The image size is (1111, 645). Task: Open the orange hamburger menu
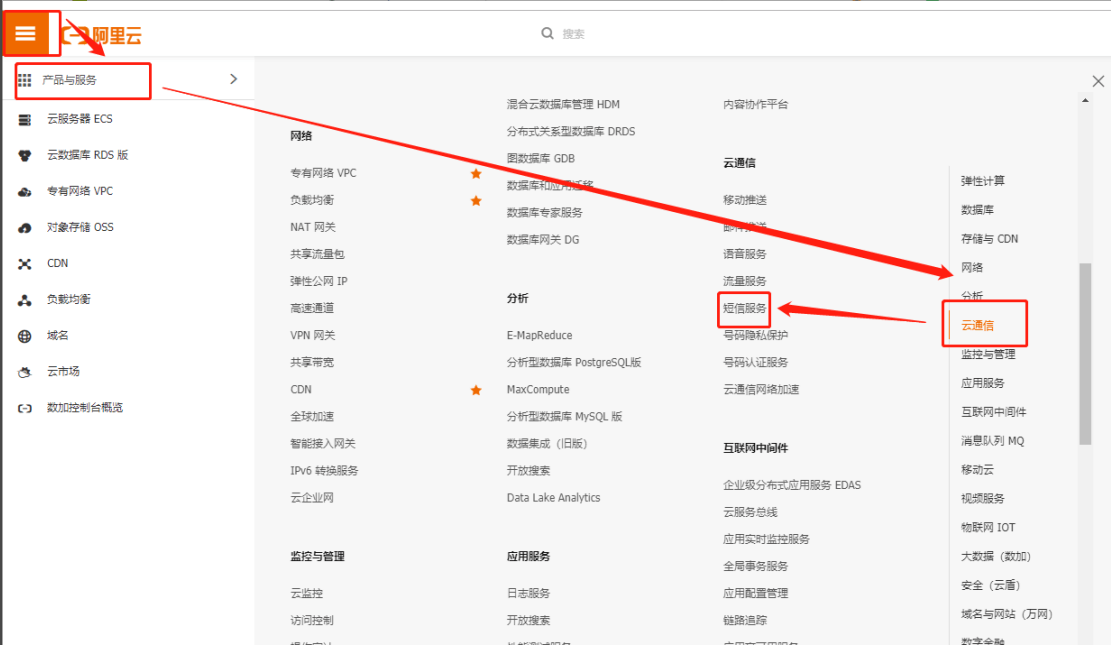click(26, 33)
